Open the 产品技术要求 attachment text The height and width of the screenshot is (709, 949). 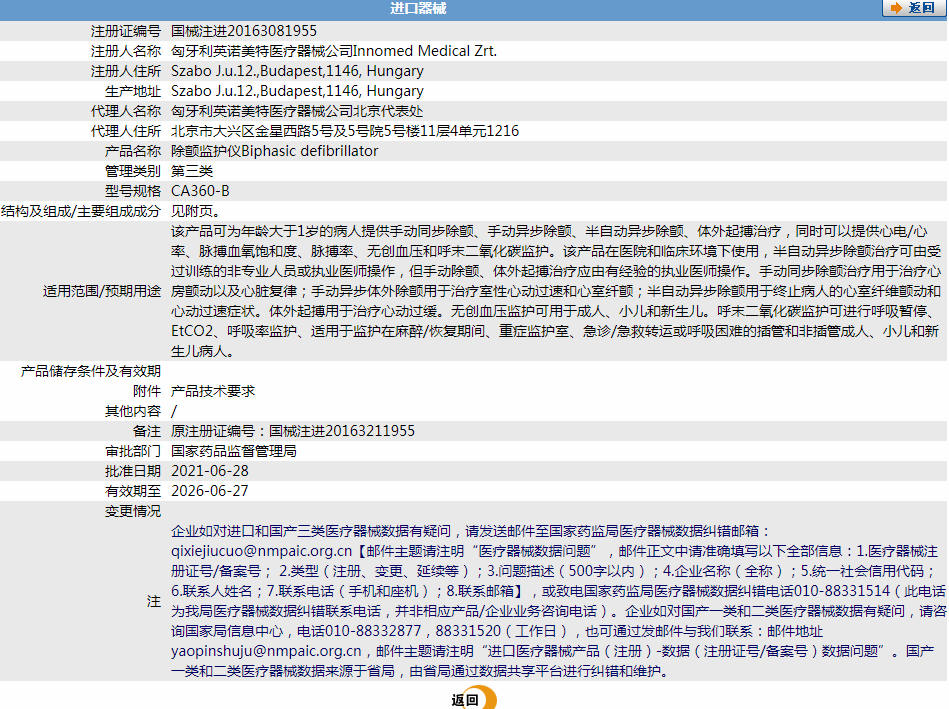click(x=213, y=391)
